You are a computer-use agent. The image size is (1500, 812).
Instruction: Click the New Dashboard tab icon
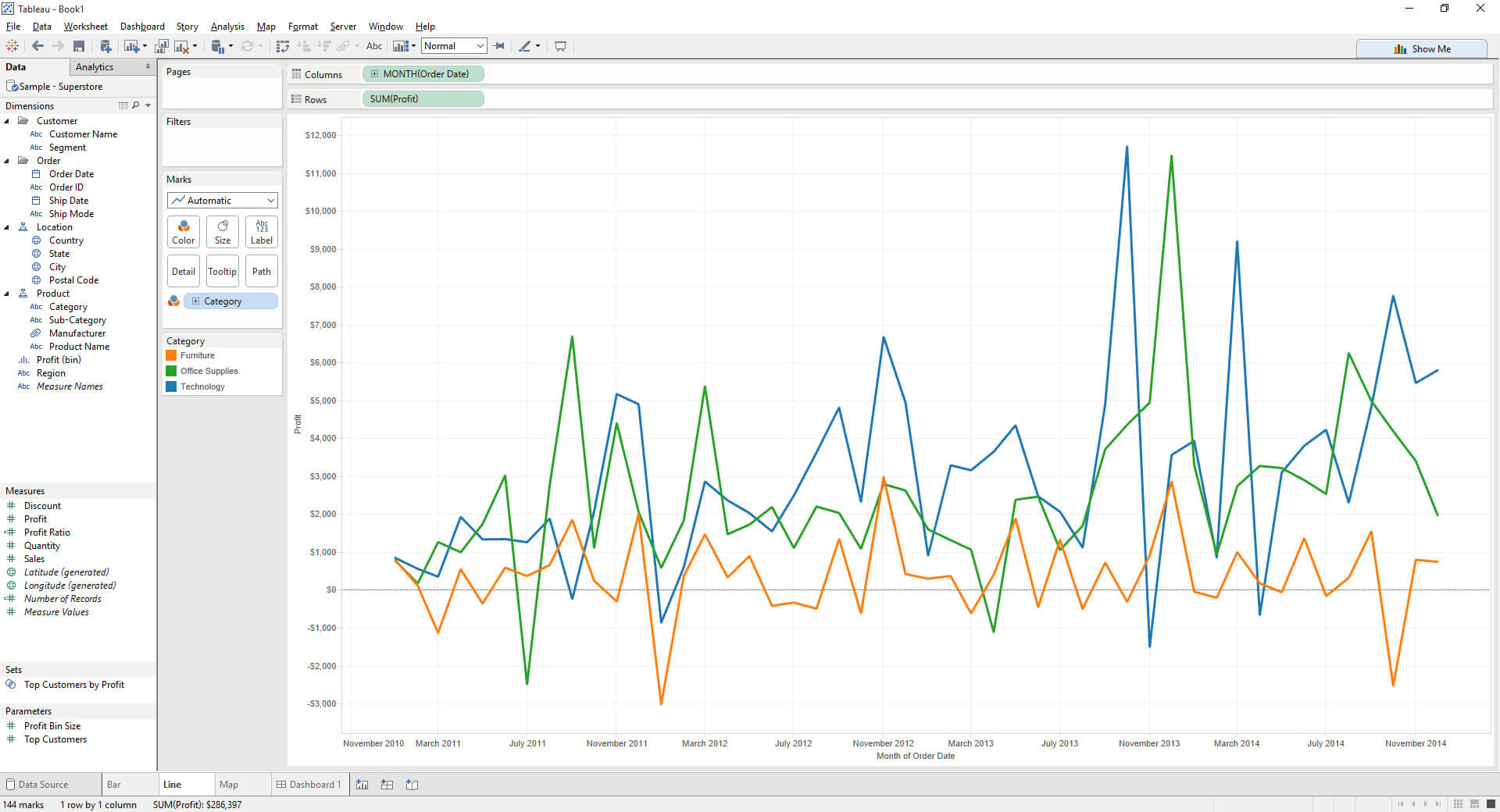pos(387,785)
